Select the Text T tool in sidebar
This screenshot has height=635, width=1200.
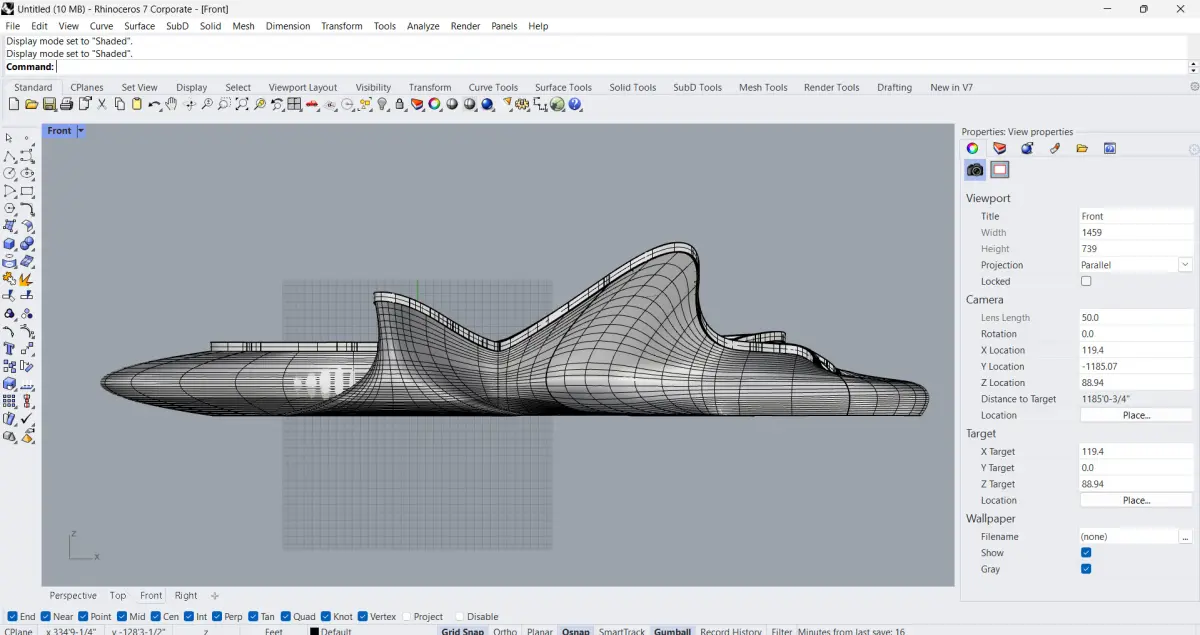[x=9, y=348]
